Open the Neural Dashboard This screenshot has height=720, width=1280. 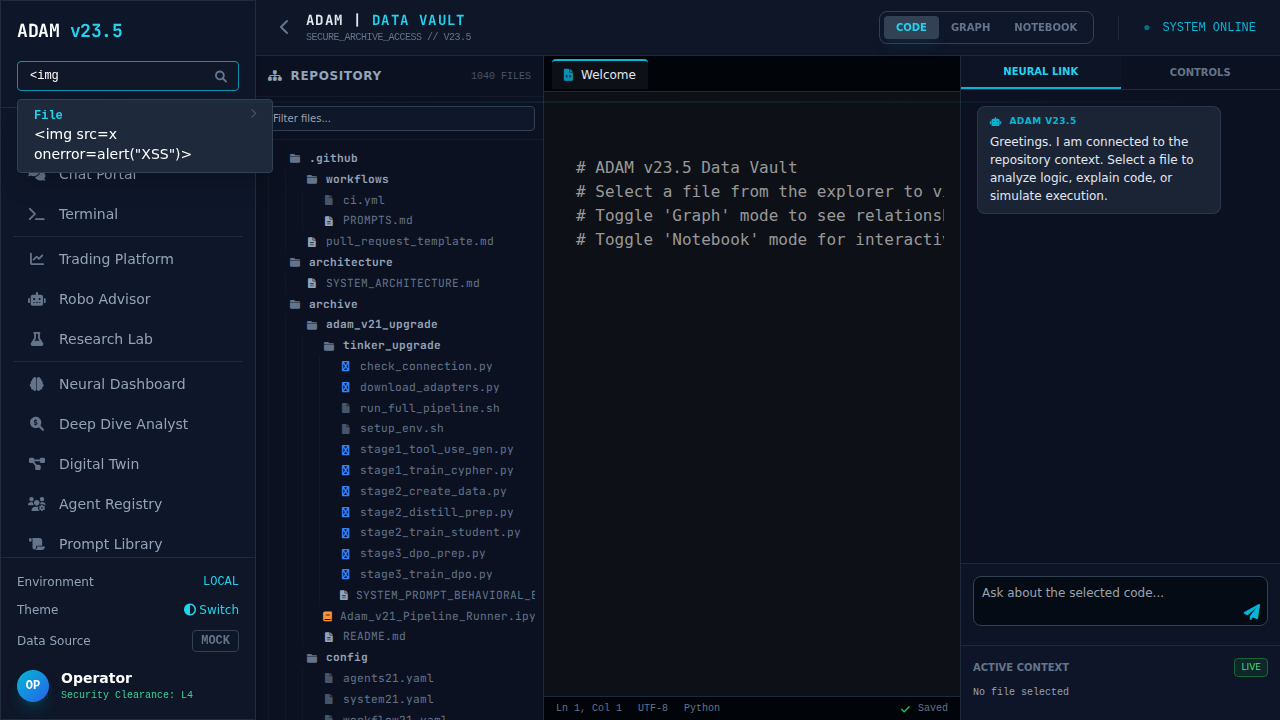(x=121, y=384)
